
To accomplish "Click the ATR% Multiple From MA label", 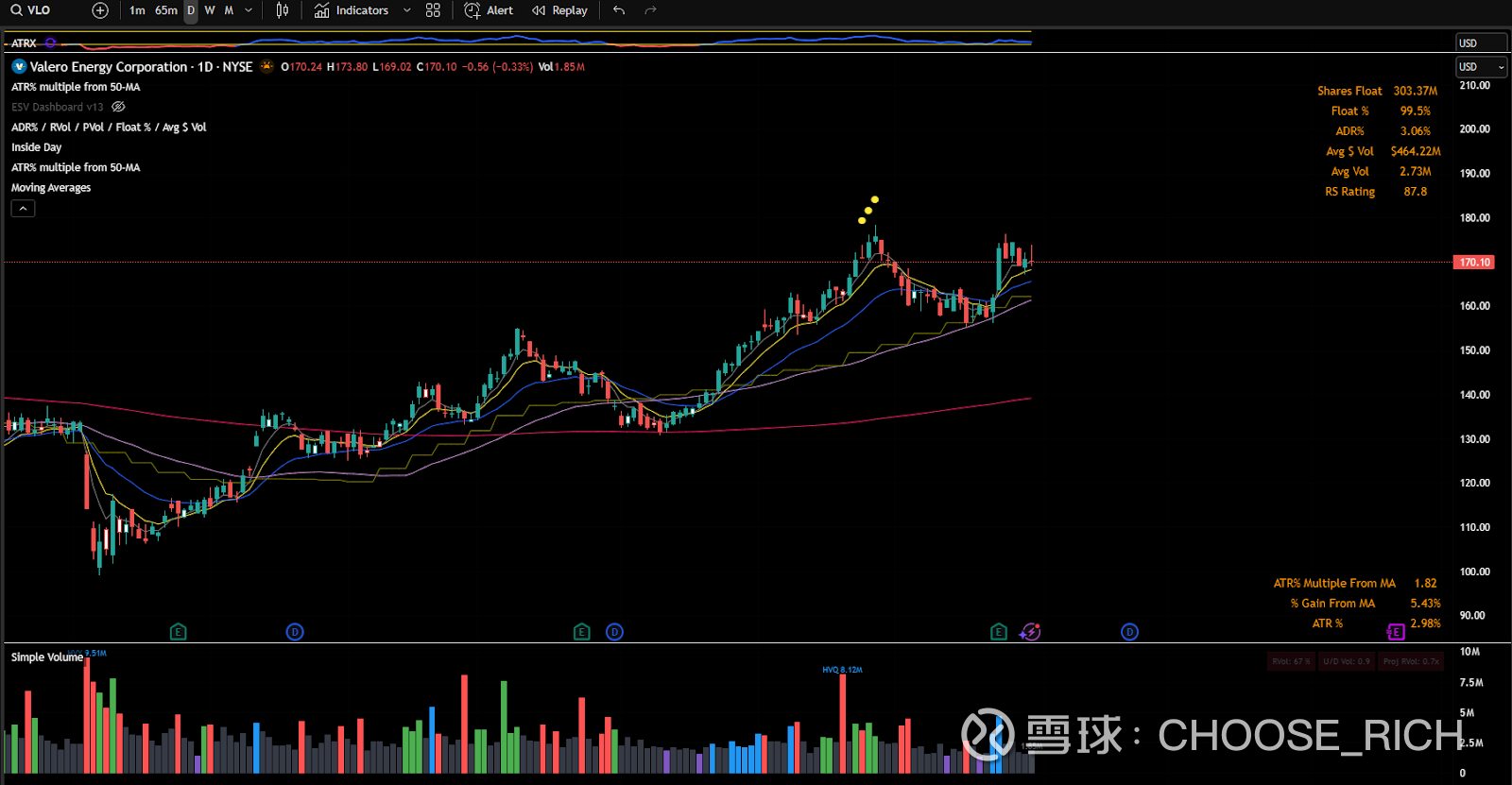I will (x=1334, y=584).
